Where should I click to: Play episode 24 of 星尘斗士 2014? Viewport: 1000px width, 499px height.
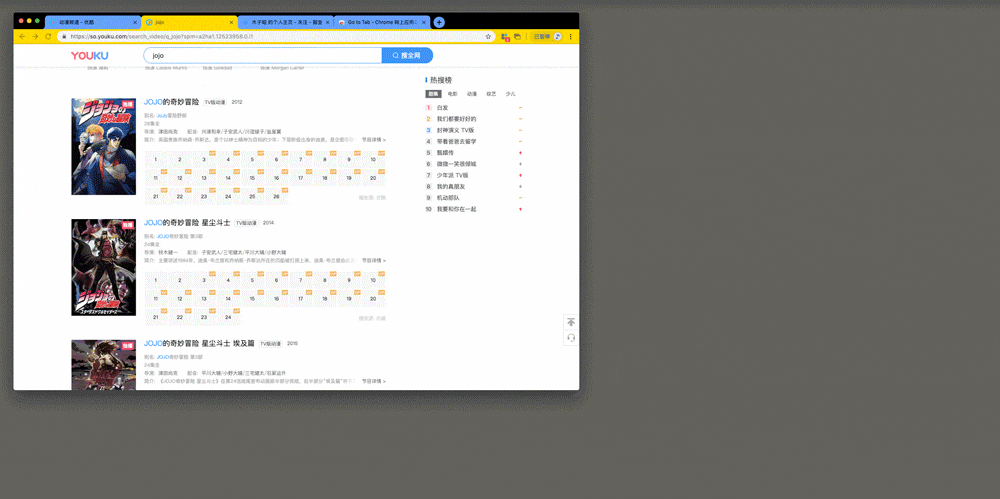coord(228,317)
